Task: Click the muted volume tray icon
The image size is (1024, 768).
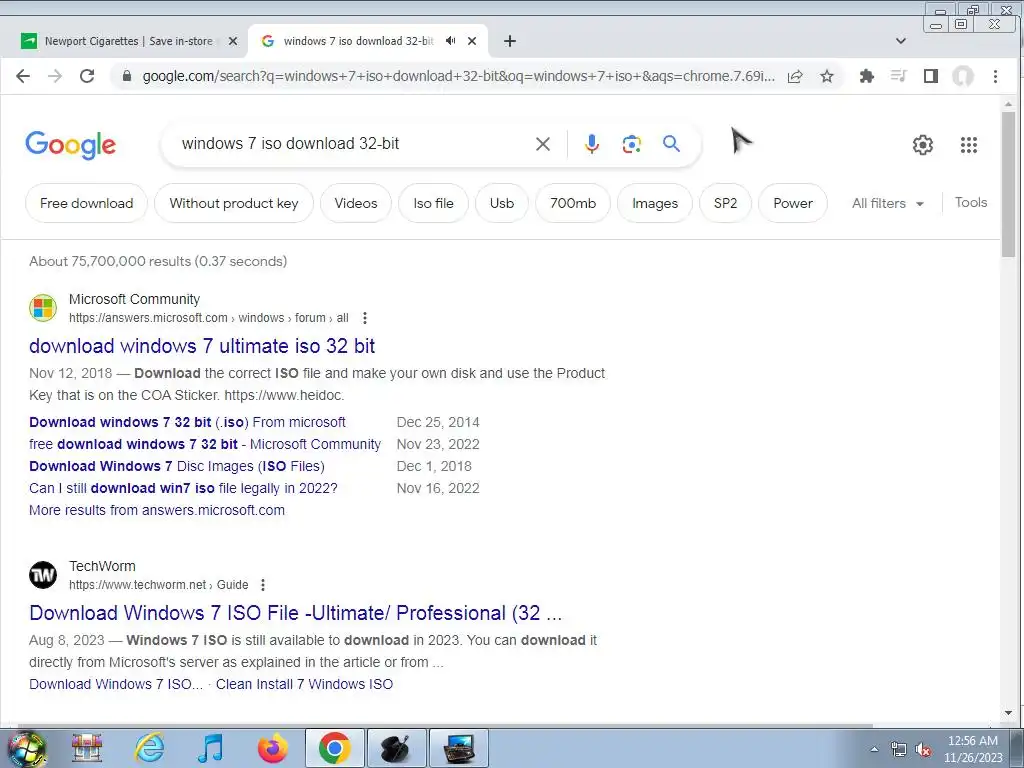Action: 923,750
